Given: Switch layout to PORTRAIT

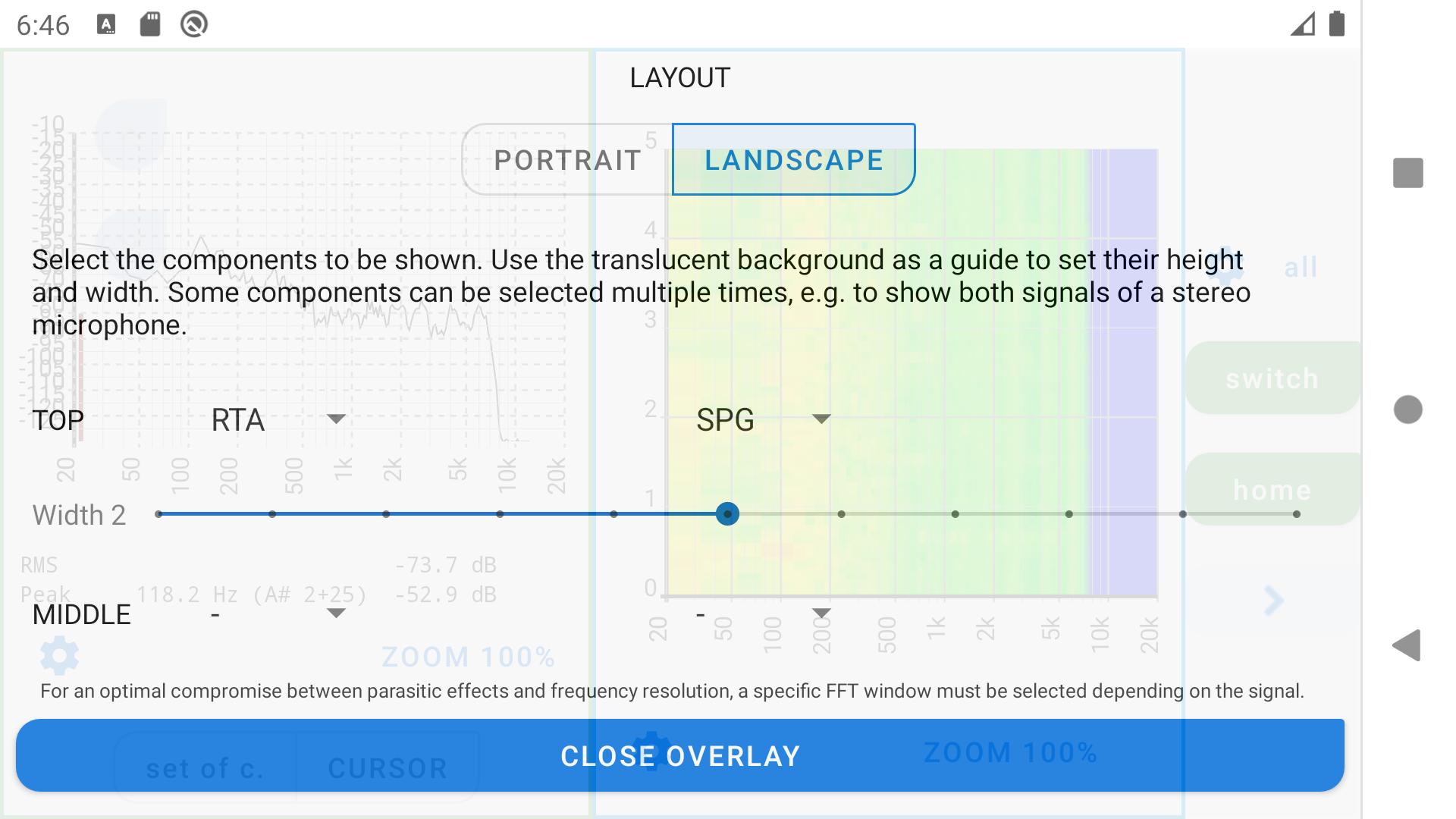Looking at the screenshot, I should [x=567, y=160].
